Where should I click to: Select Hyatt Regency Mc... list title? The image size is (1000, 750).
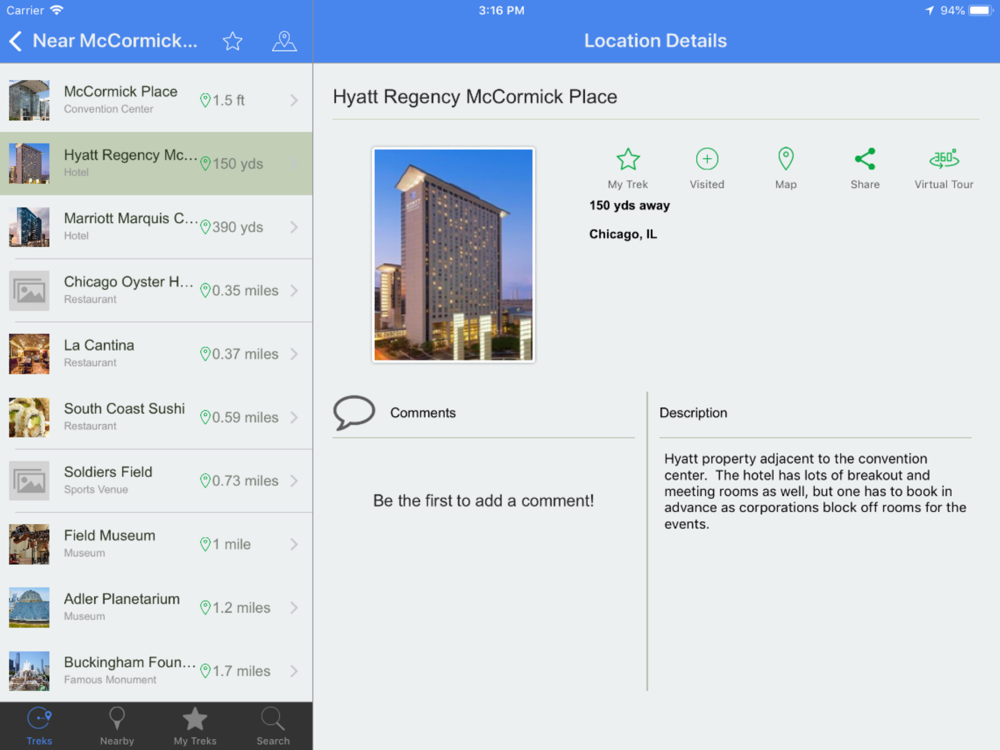click(130, 155)
